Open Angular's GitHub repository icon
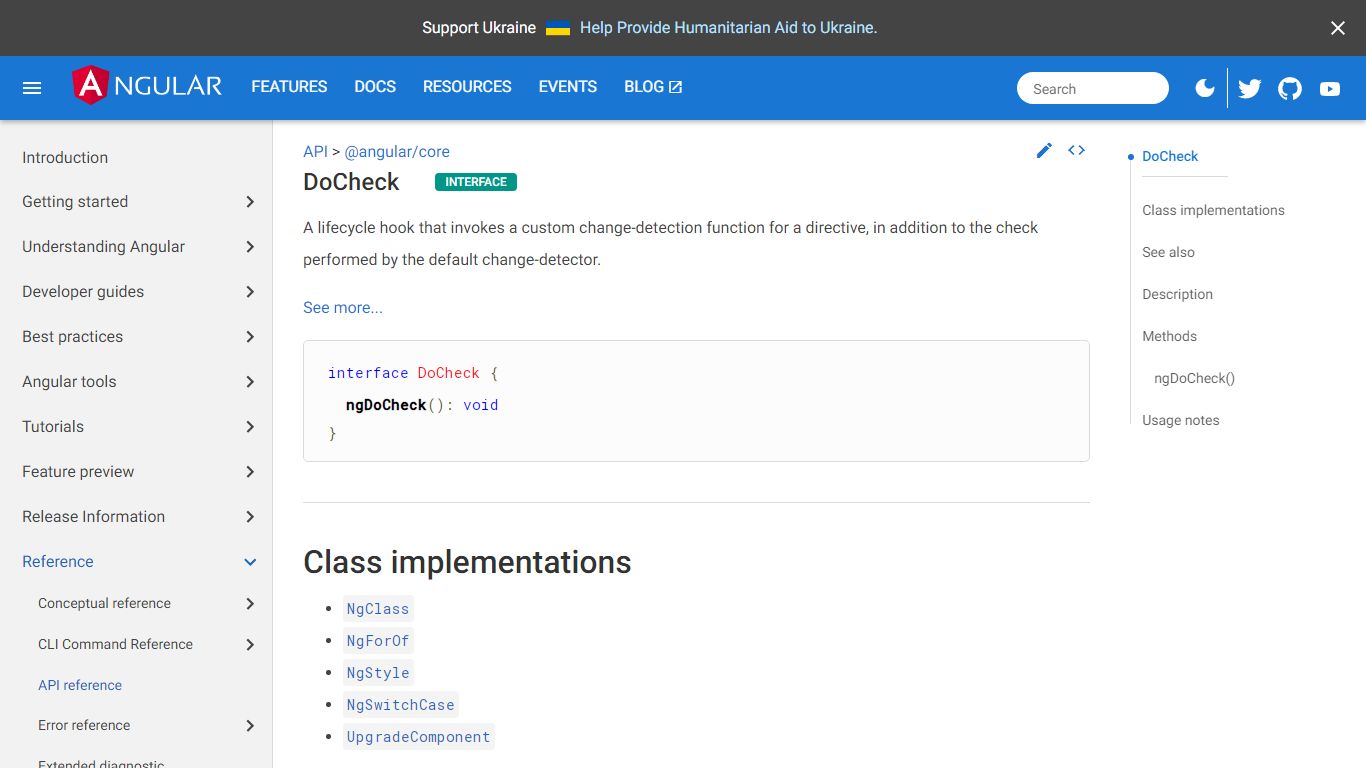The width and height of the screenshot is (1366, 768). [x=1290, y=89]
